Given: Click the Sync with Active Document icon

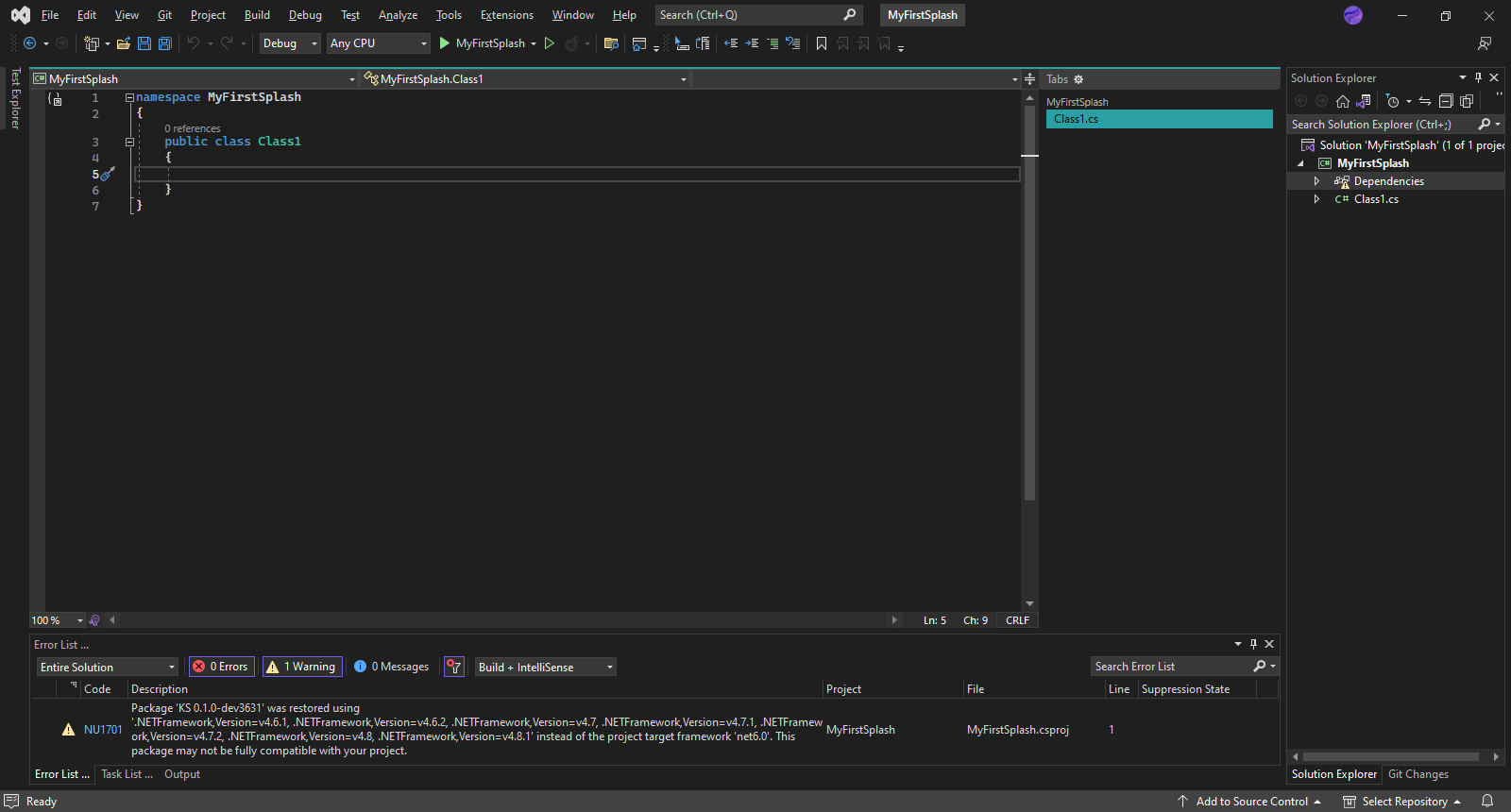Looking at the screenshot, I should [x=1425, y=102].
